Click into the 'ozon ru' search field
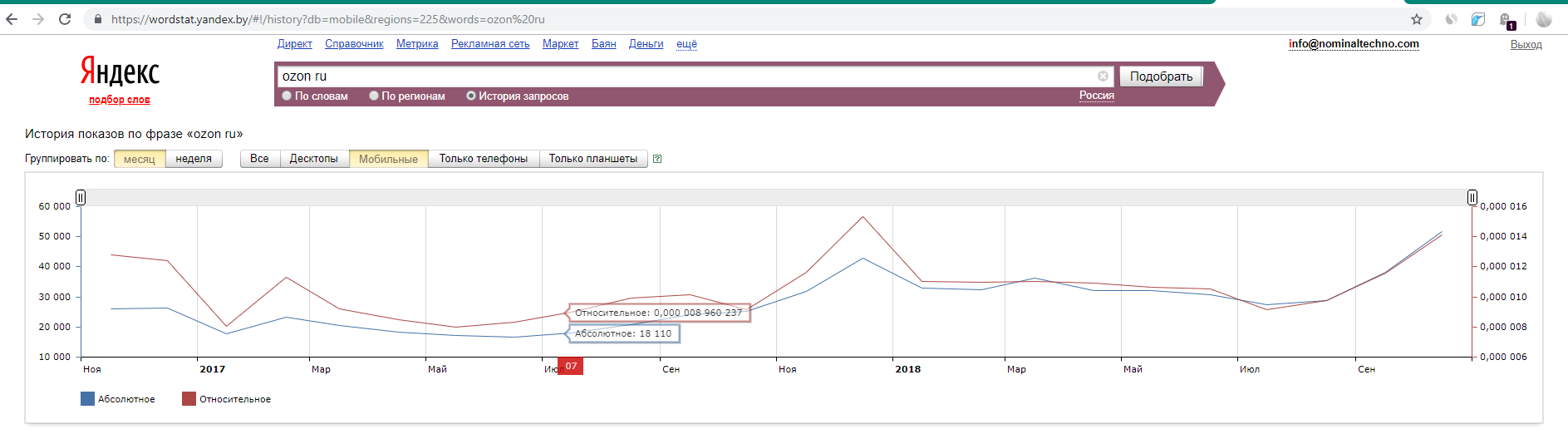Screen dimensions: 1568x434 pyautogui.click(x=681, y=76)
